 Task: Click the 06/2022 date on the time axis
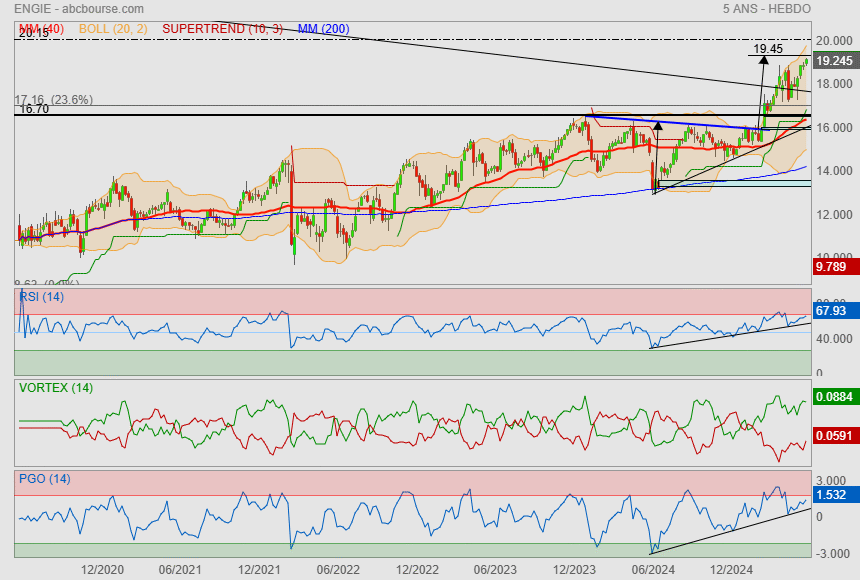tap(337, 570)
